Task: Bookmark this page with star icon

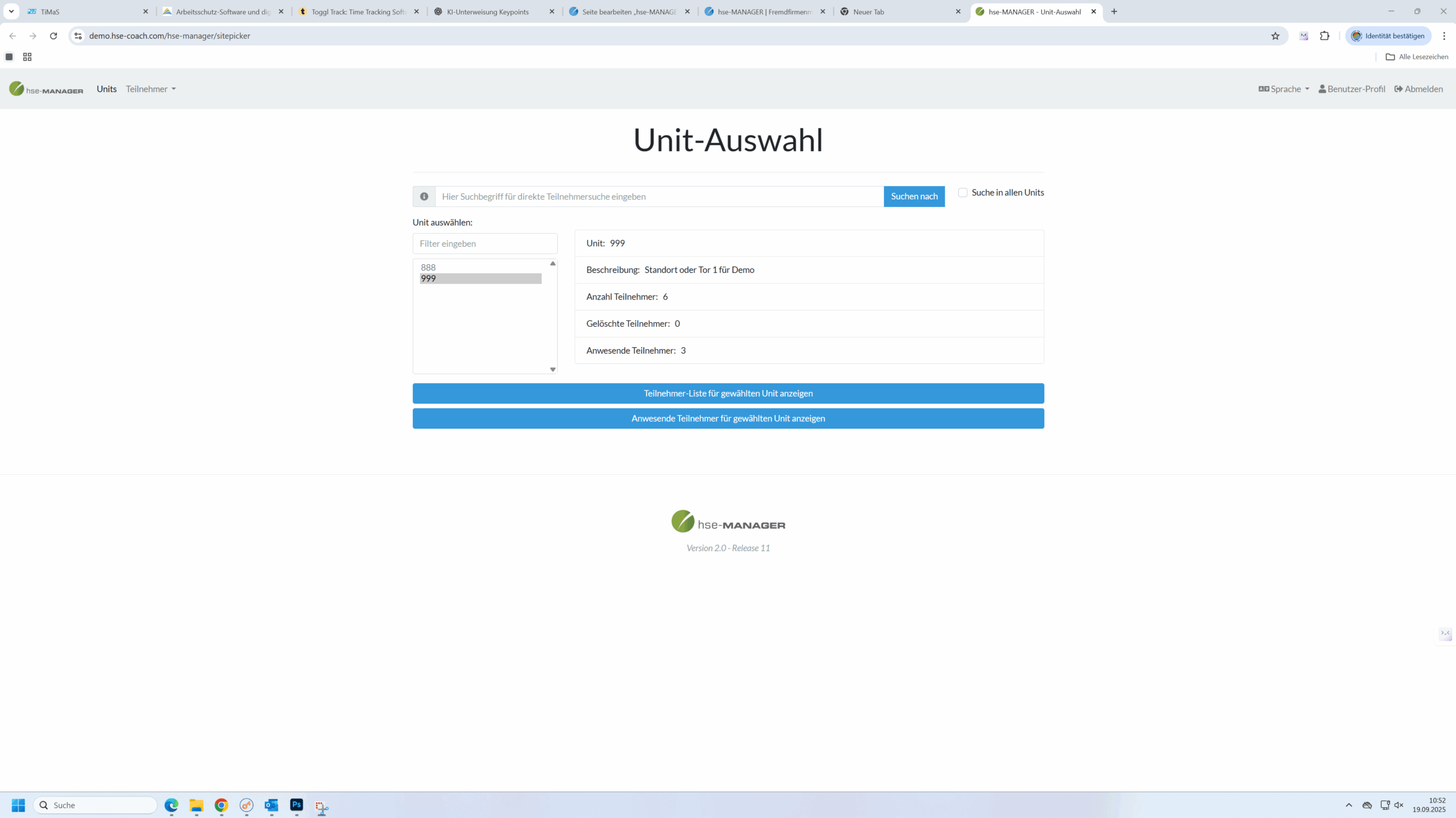Action: [x=1275, y=36]
